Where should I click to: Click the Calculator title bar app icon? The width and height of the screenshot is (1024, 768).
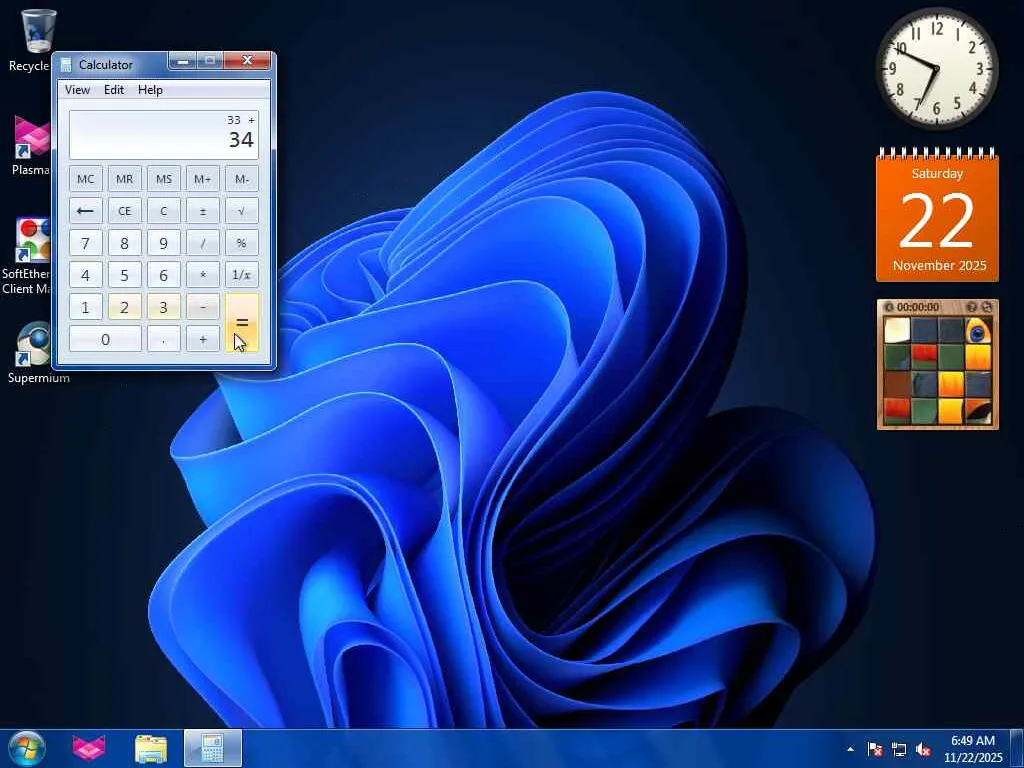point(65,64)
